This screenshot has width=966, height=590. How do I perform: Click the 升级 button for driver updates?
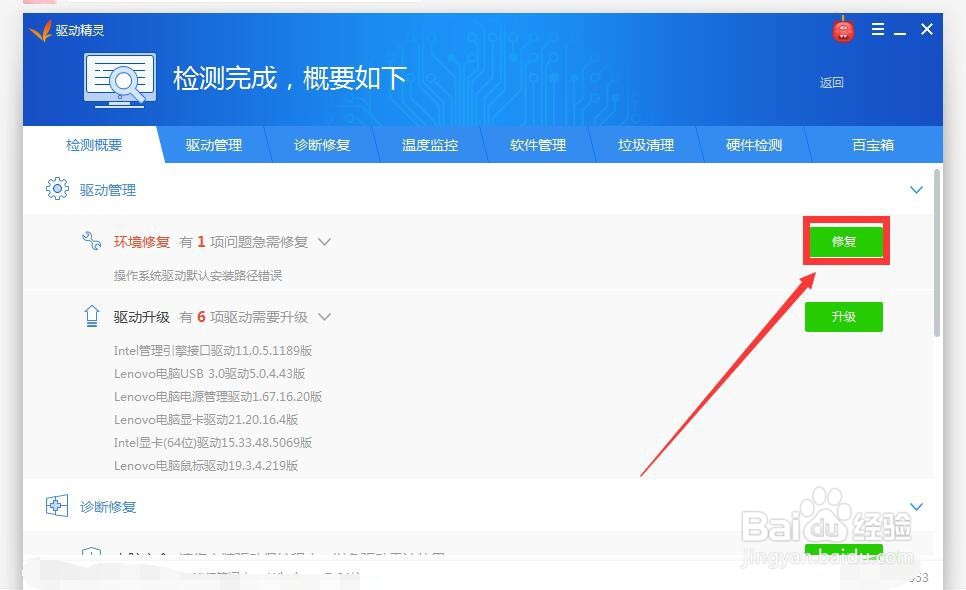(844, 316)
